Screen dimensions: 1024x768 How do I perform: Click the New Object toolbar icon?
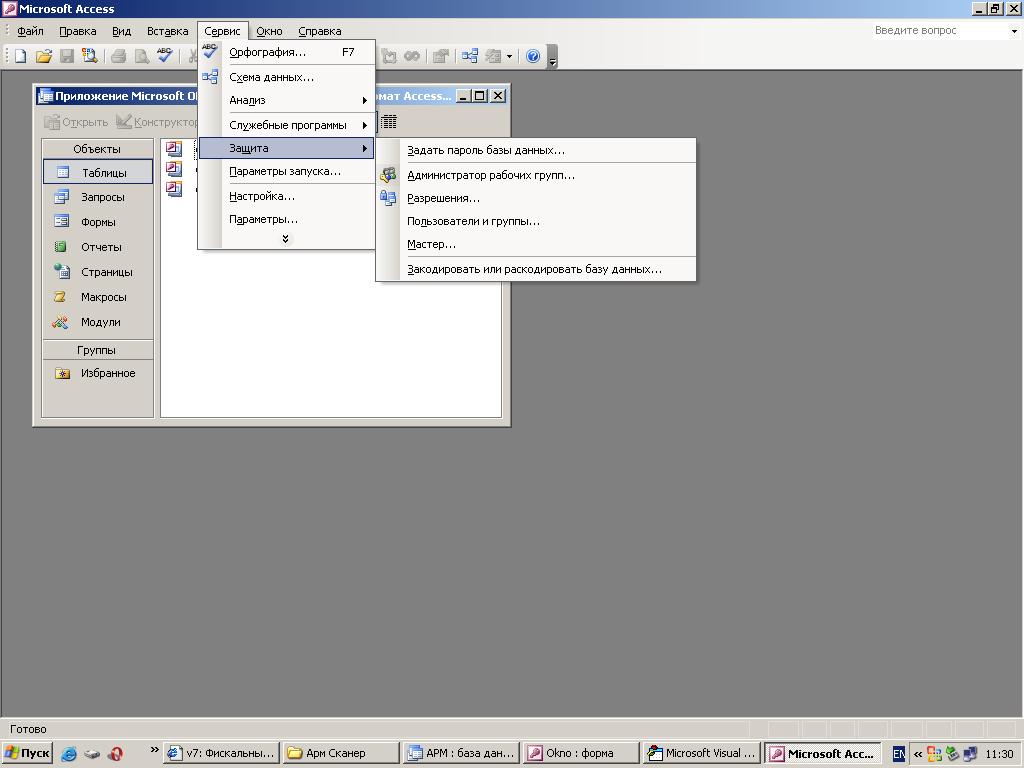493,56
